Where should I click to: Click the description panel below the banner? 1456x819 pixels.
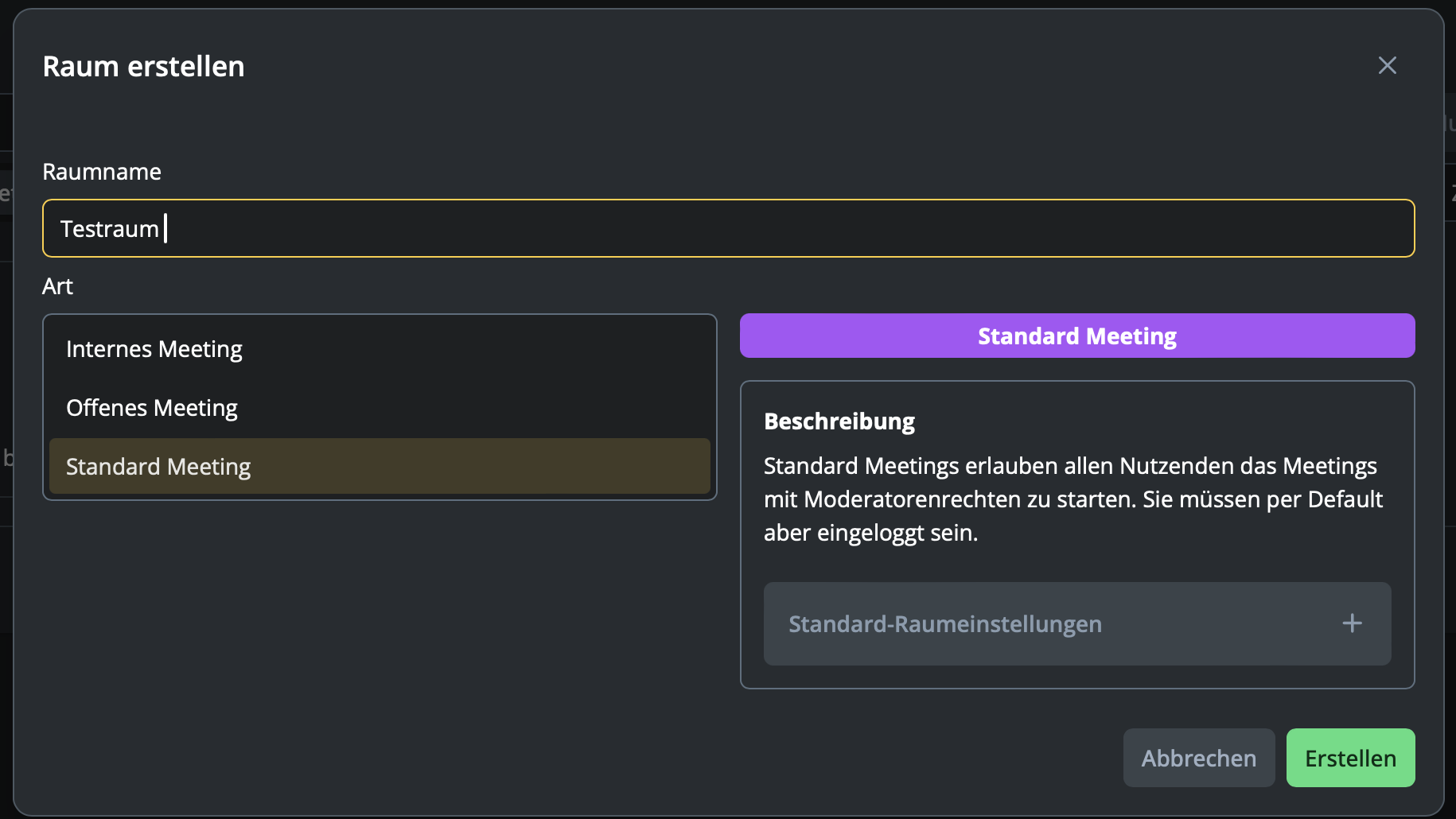1077,534
